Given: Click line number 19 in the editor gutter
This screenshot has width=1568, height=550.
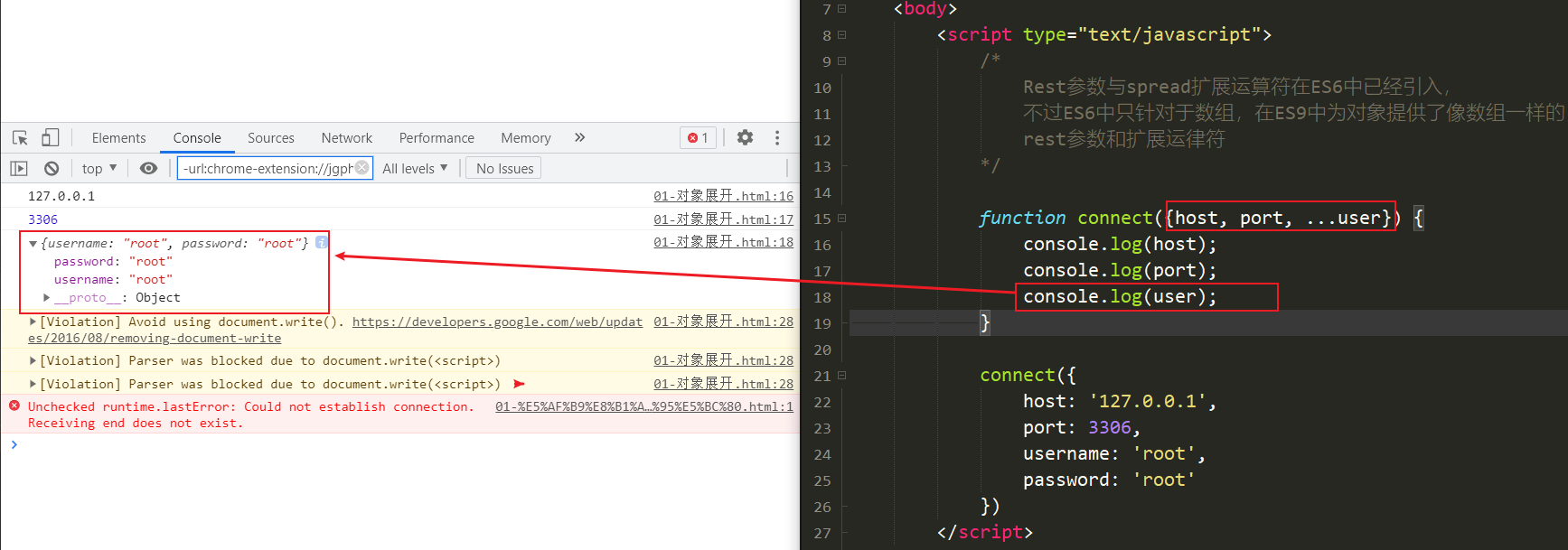Looking at the screenshot, I should pos(822,323).
